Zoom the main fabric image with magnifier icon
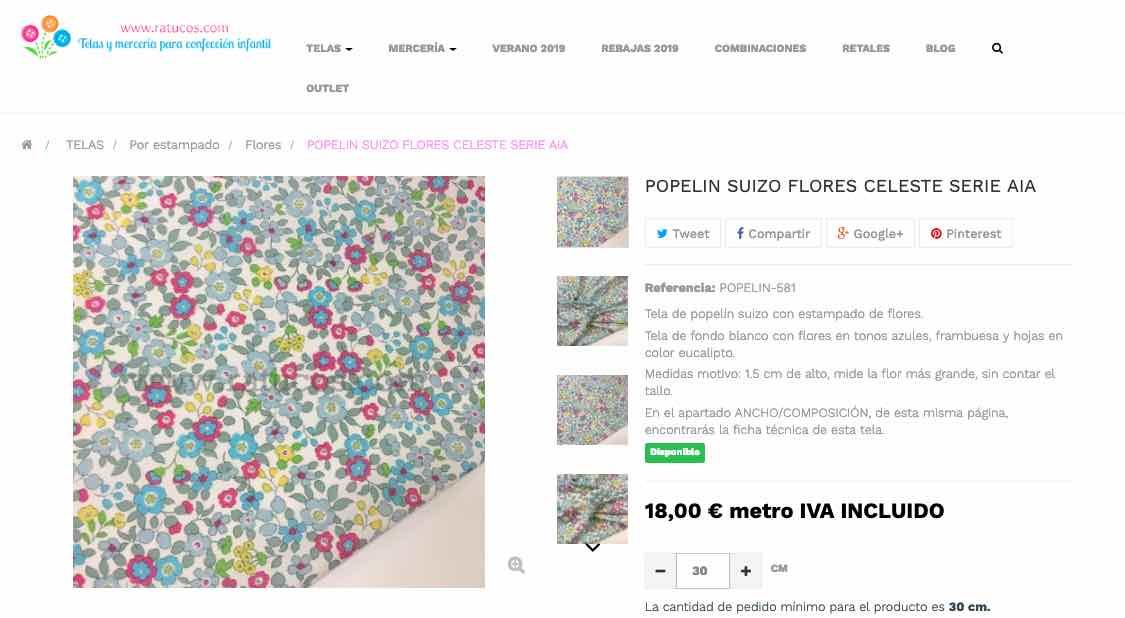Viewport: 1125px width, 618px height. point(516,565)
